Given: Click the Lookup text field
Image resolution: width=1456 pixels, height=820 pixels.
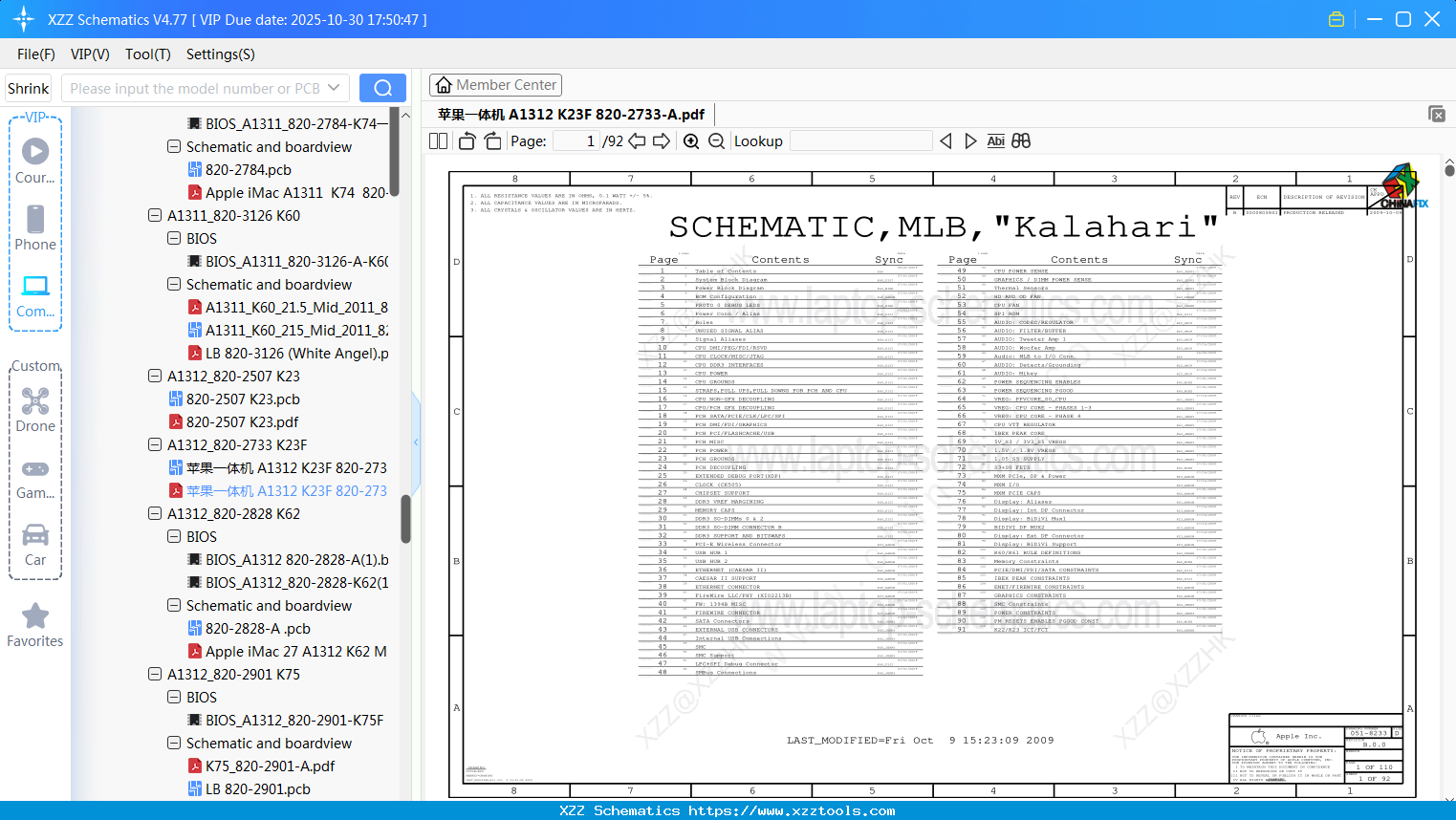Looking at the screenshot, I should tap(861, 141).
